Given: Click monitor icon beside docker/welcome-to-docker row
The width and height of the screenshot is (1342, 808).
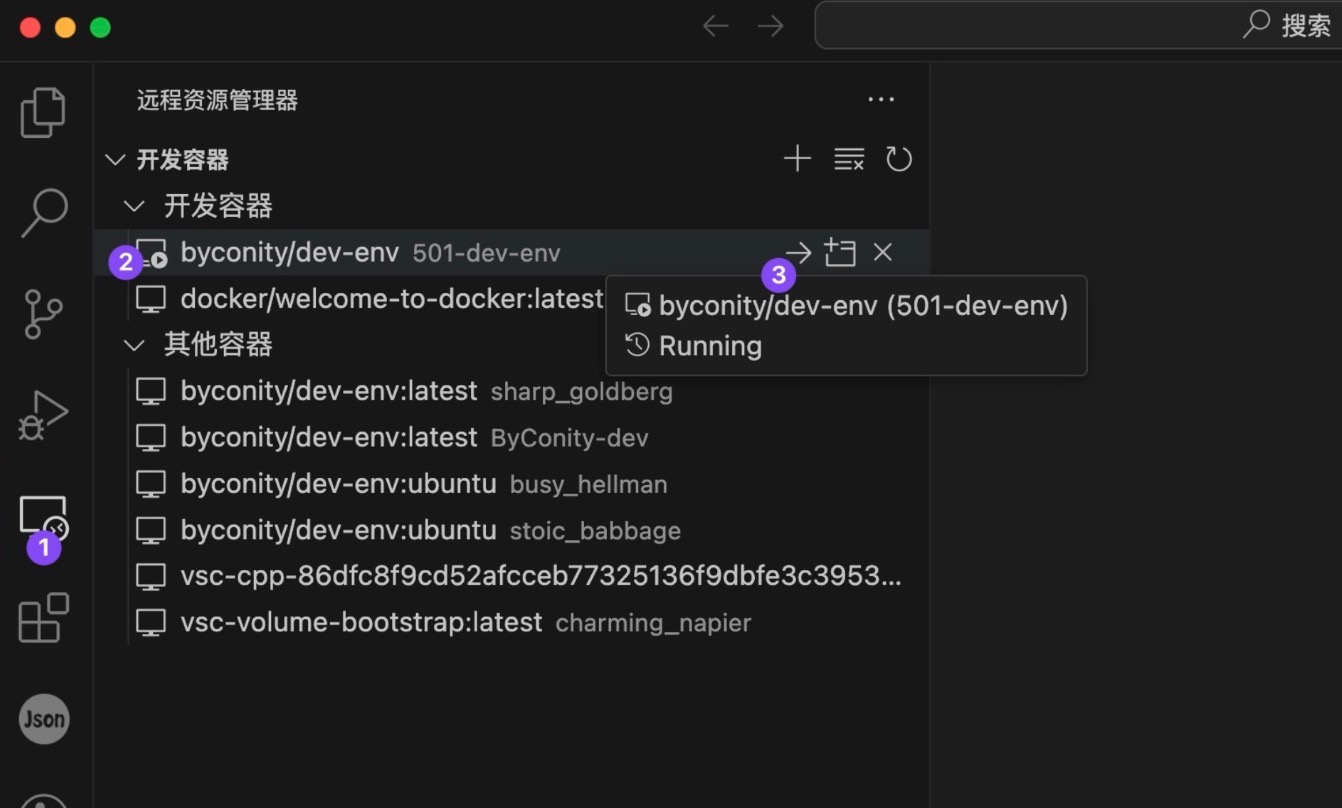Looking at the screenshot, I should [150, 300].
